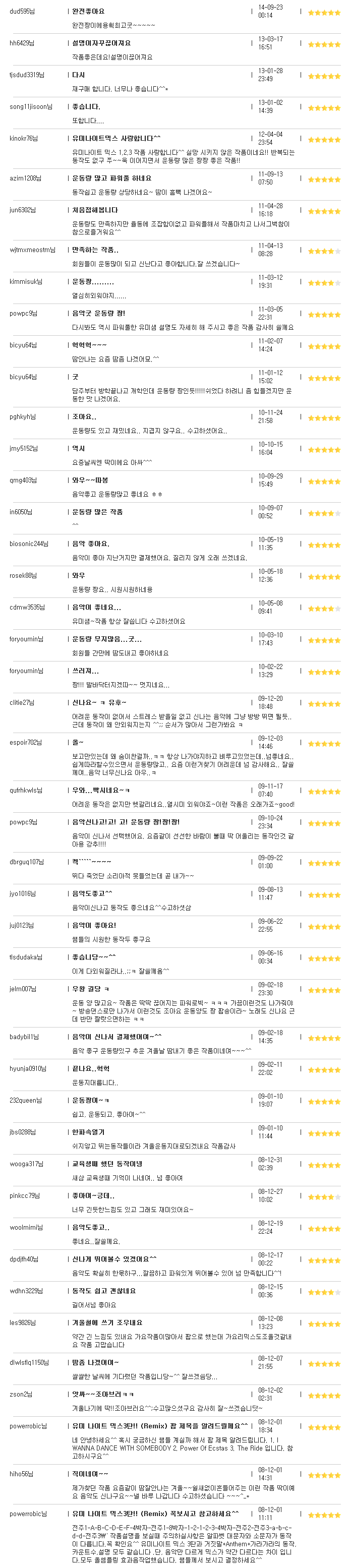This screenshot has width=350, height=1568.
Task: Click the star rating on hiho56's review
Action: pyautogui.click(x=324, y=1475)
